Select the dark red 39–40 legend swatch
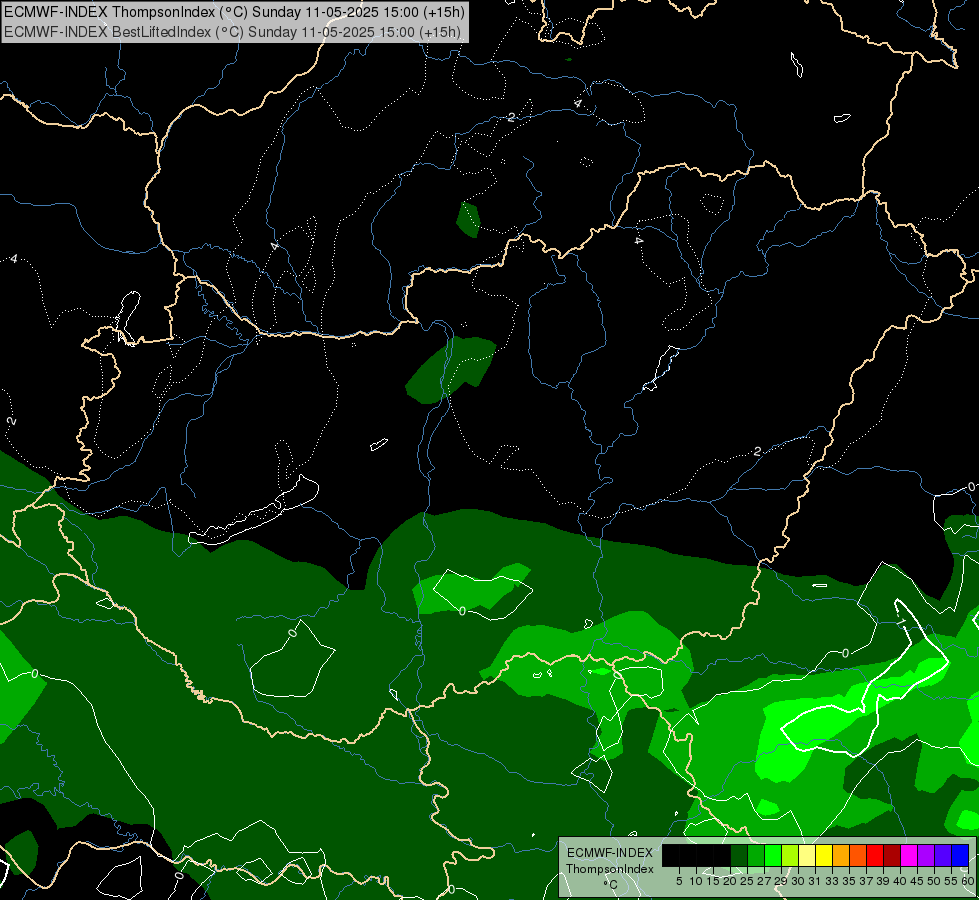Image resolution: width=979 pixels, height=900 pixels. pos(892,855)
